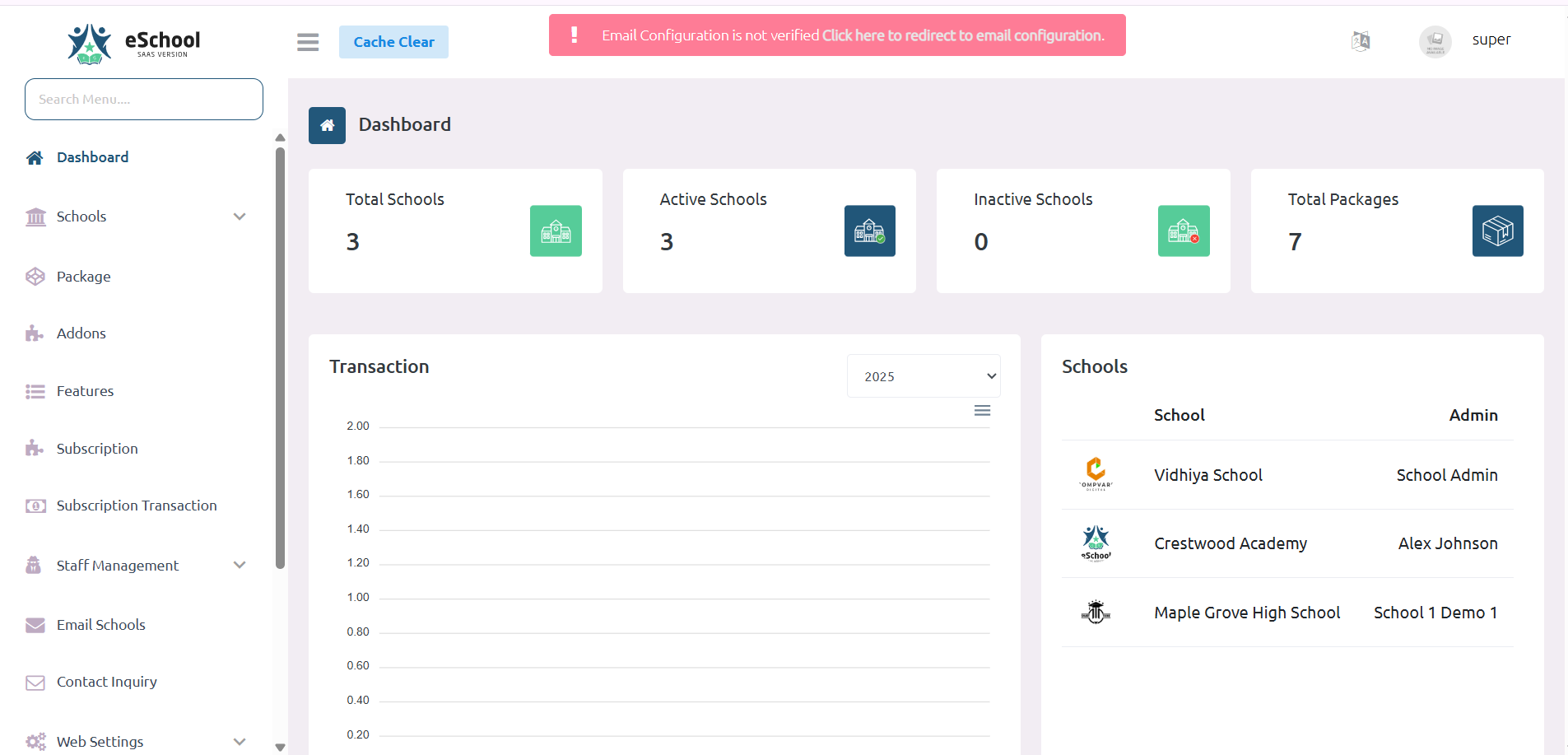The image size is (1568, 755).
Task: Click the language translation icon
Action: point(1361,40)
